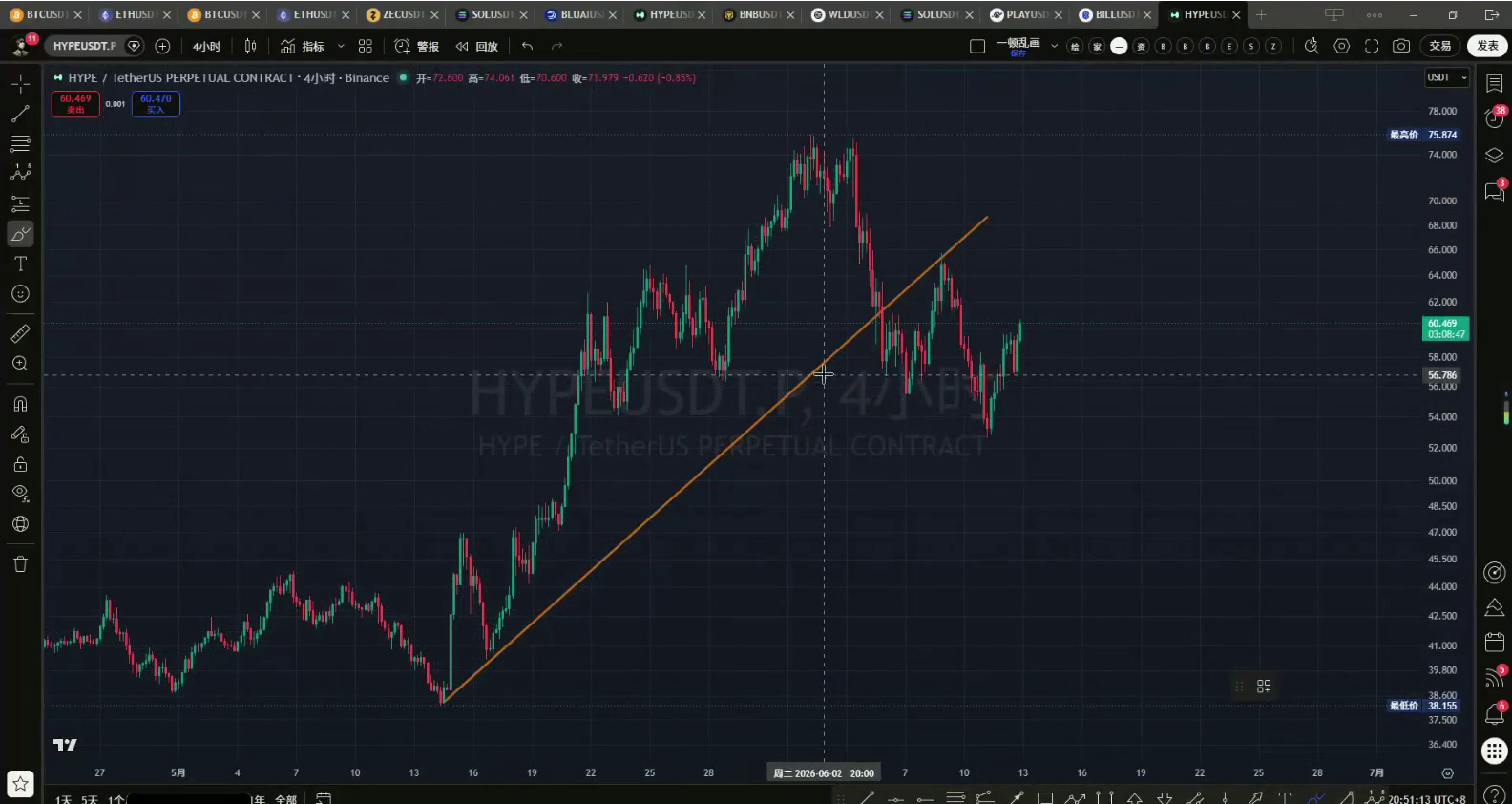Open the forecasting and measurement tools

(x=20, y=203)
